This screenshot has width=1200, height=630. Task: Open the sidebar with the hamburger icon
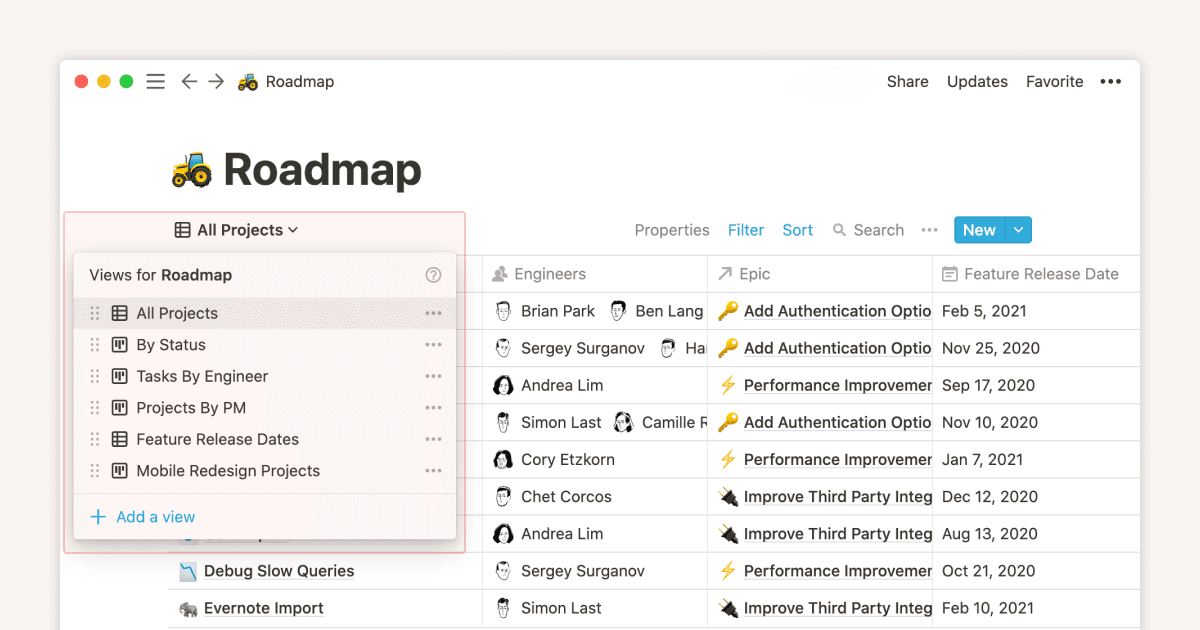tap(155, 81)
